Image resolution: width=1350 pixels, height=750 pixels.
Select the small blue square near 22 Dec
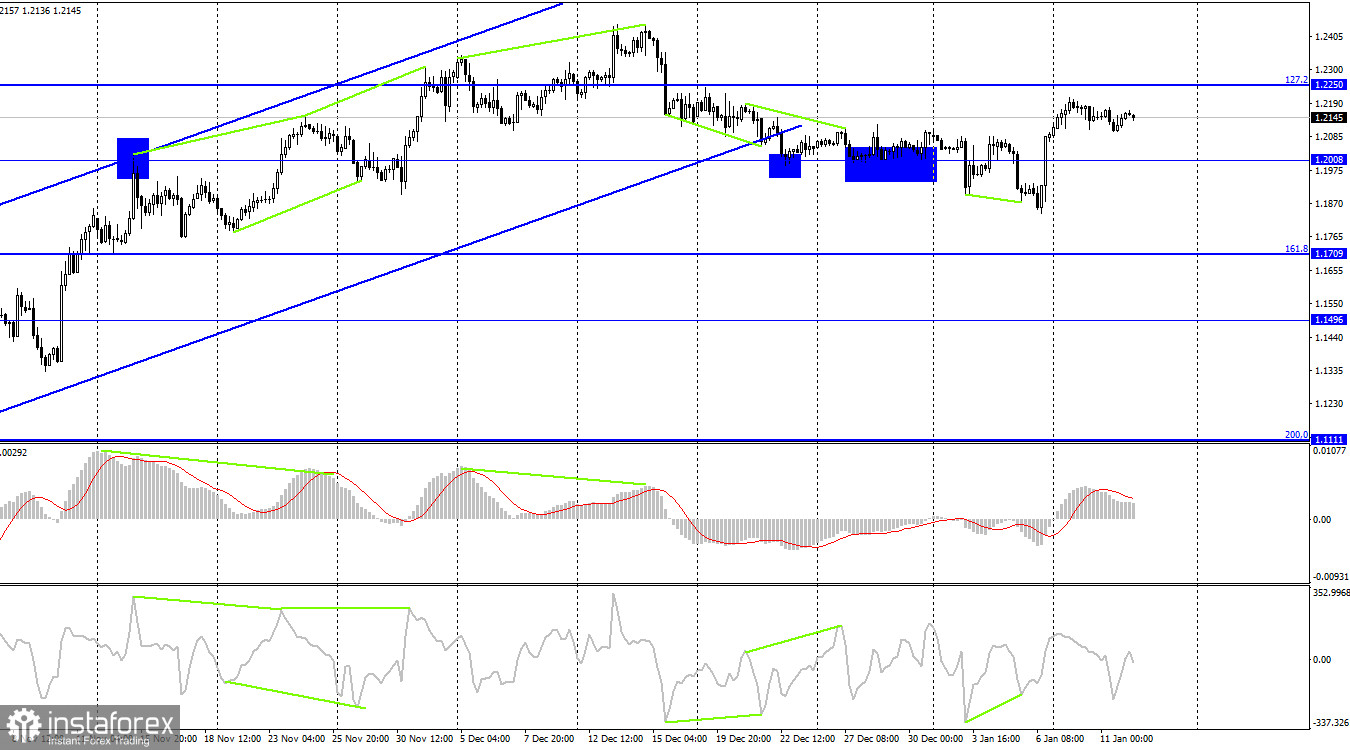785,166
